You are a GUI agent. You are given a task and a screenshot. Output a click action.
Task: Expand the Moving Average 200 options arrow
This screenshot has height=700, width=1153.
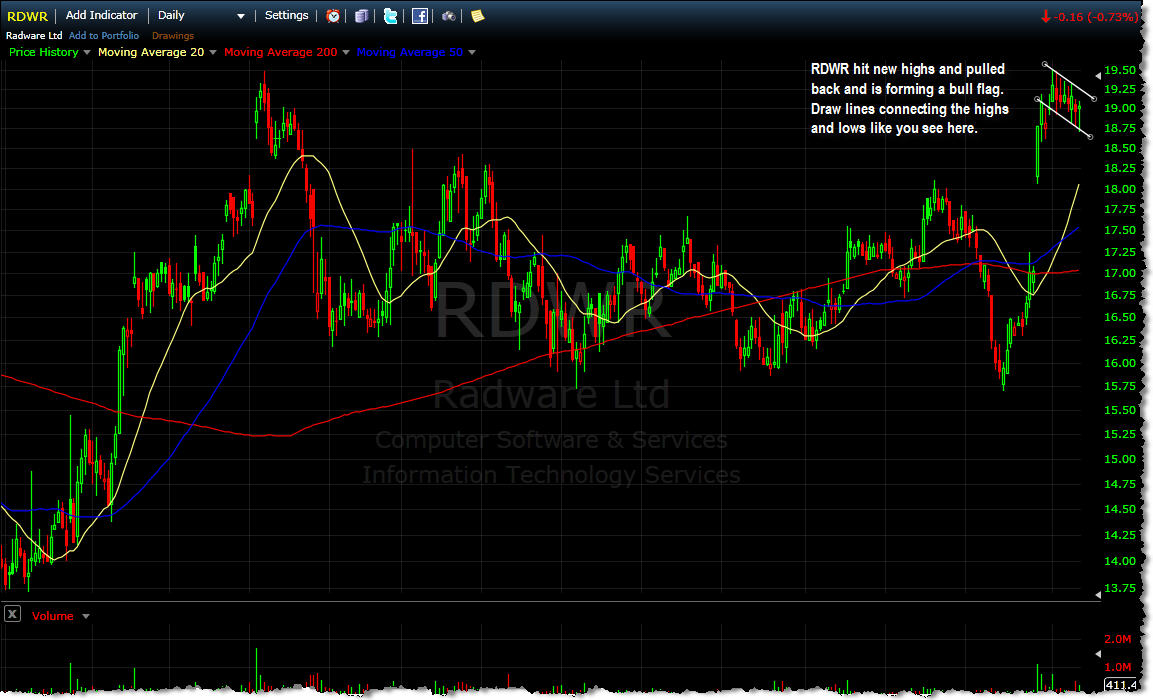(x=346, y=52)
